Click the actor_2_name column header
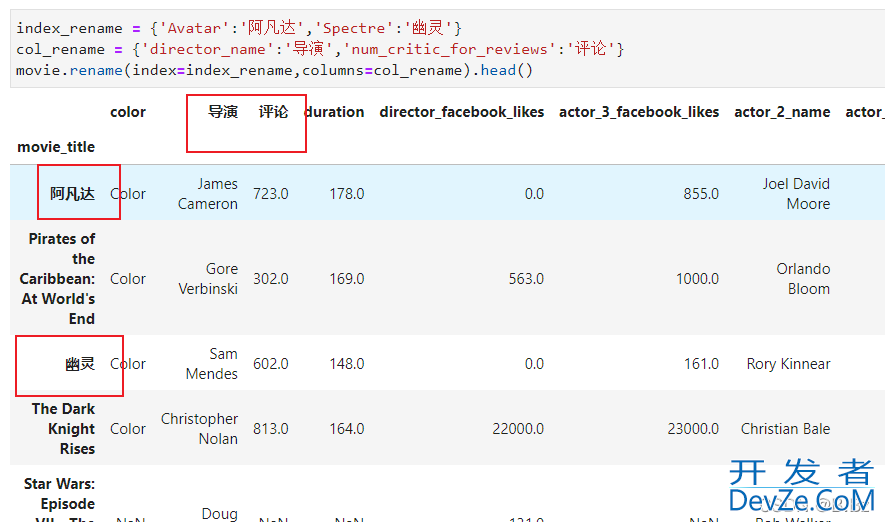 tap(782, 112)
